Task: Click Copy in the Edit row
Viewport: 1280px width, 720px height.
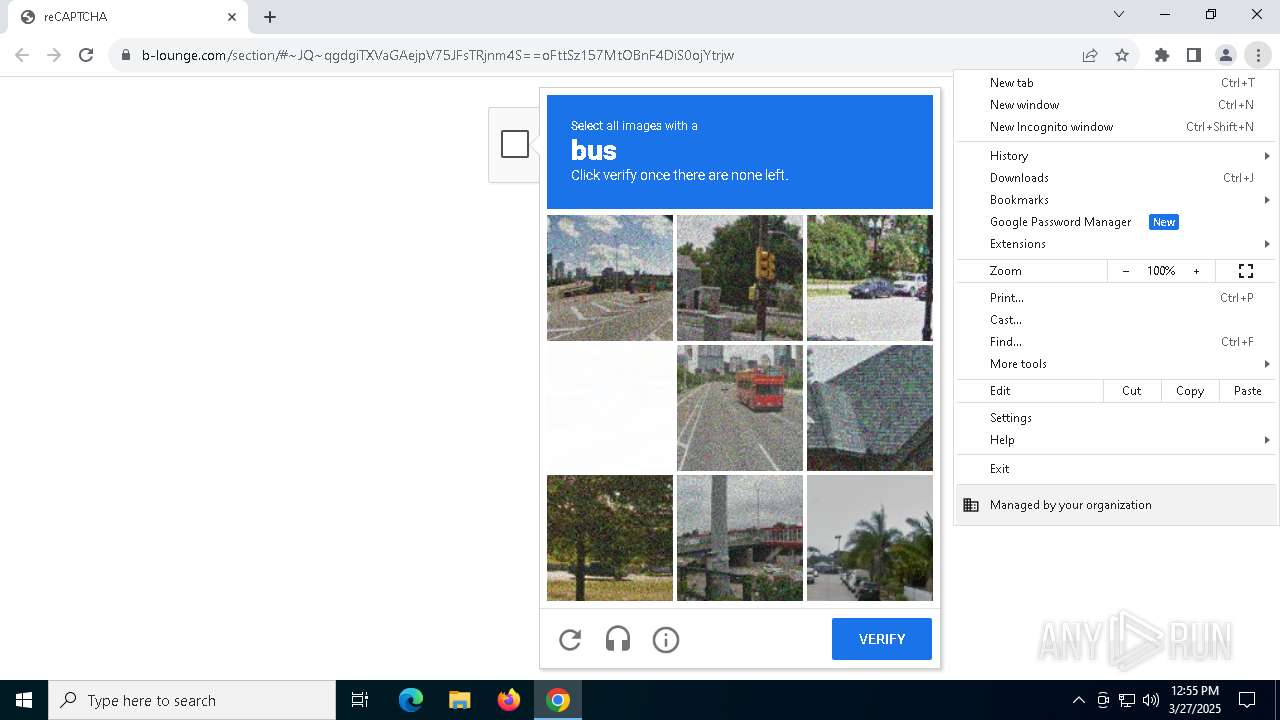Action: [1190, 391]
